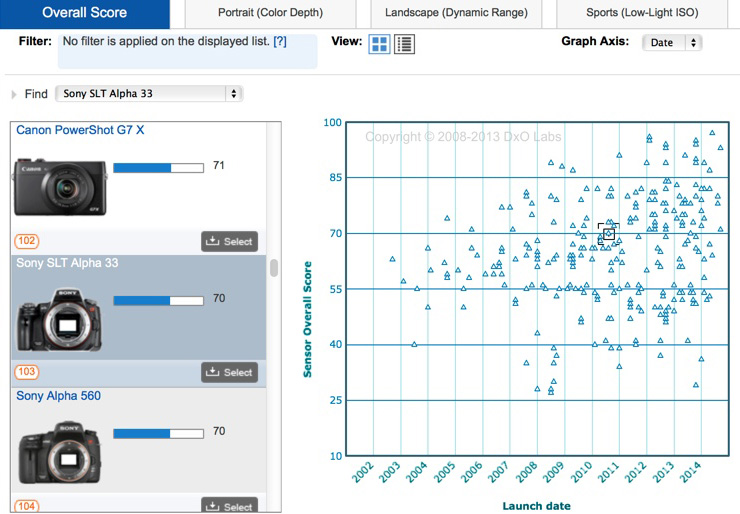Viewport: 740px width, 514px height.
Task: Select the Sony SLT Alpha 33 camera
Action: coord(229,372)
